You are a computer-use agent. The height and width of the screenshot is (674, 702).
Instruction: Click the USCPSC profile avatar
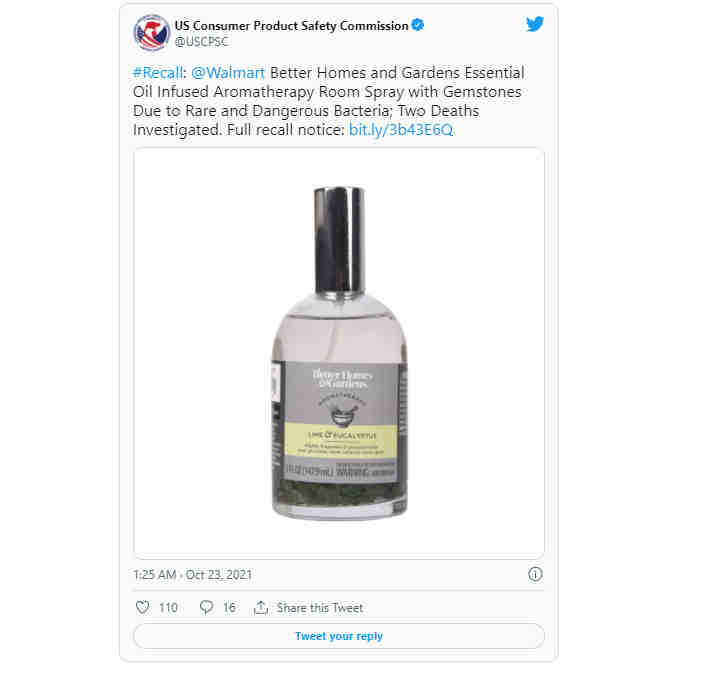coord(152,33)
